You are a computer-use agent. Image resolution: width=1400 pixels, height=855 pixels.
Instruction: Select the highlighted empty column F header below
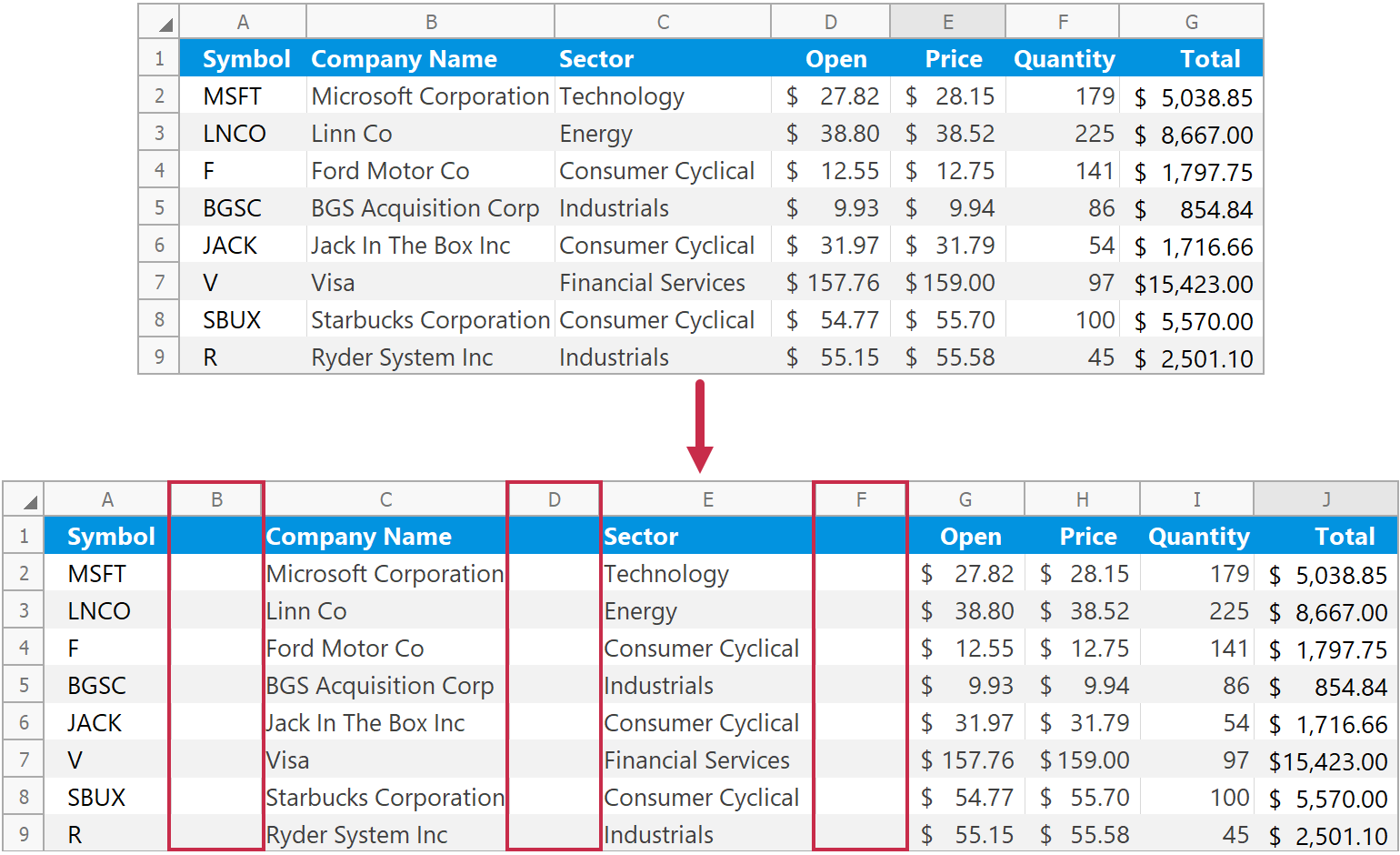859,498
